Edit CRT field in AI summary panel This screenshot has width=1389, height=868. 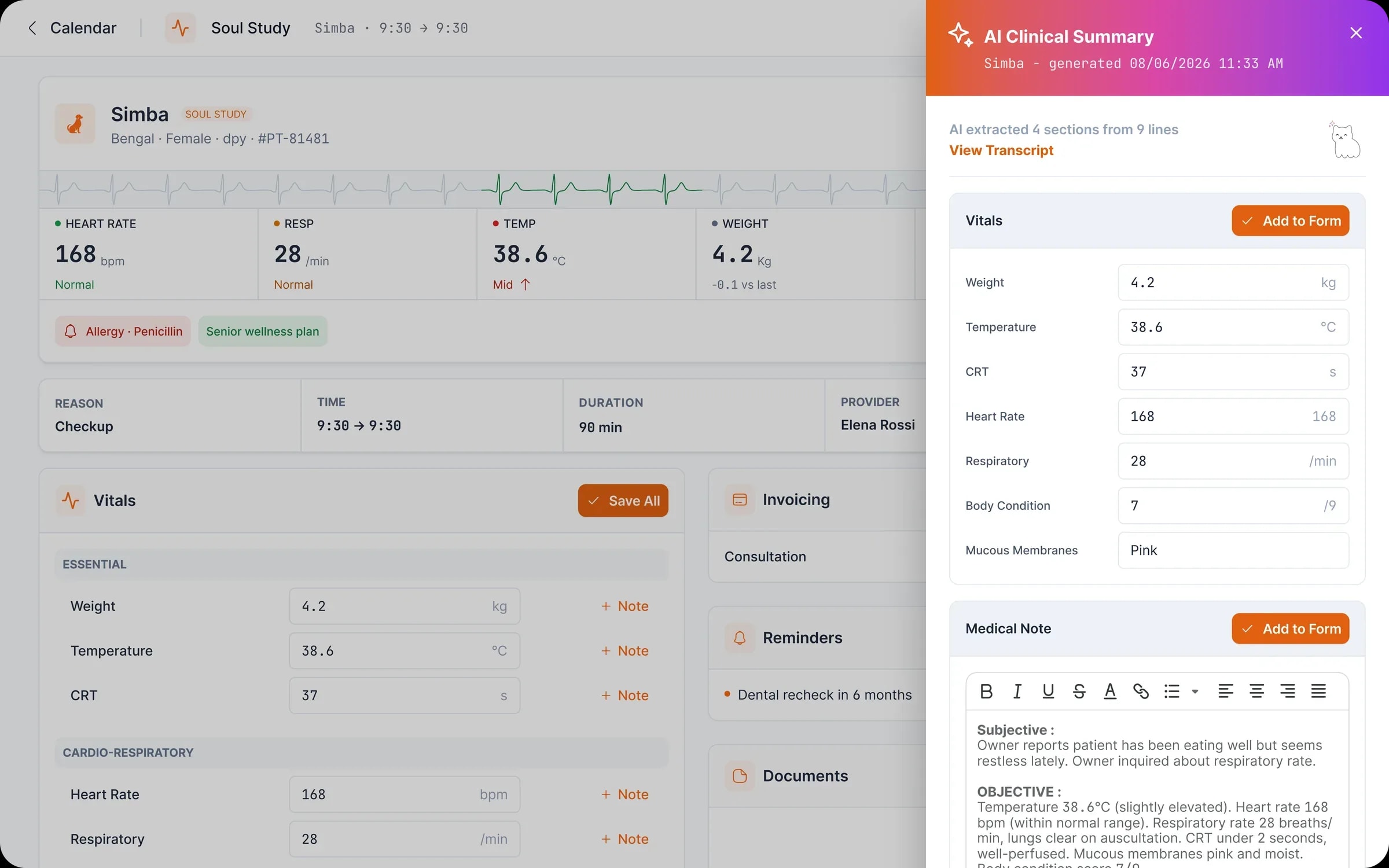click(x=1233, y=372)
